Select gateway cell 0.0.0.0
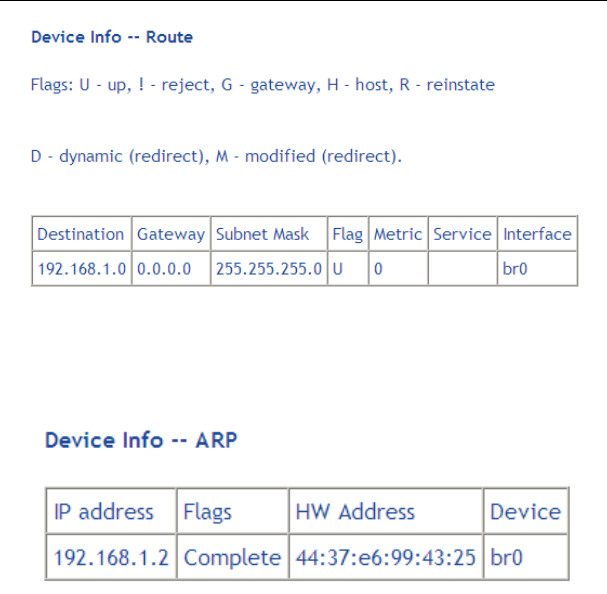 (171, 268)
